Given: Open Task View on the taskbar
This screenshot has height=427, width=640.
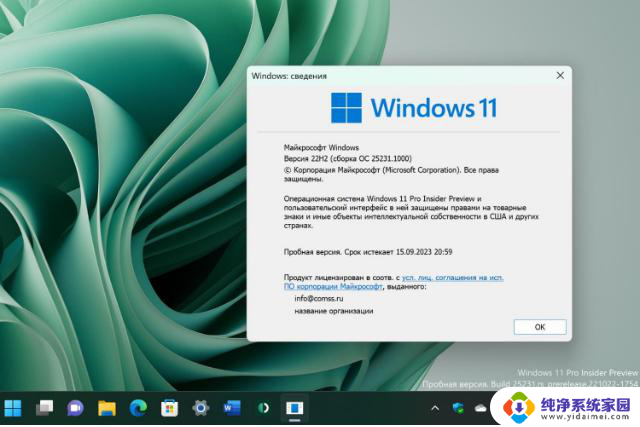Looking at the screenshot, I should click(x=44, y=408).
